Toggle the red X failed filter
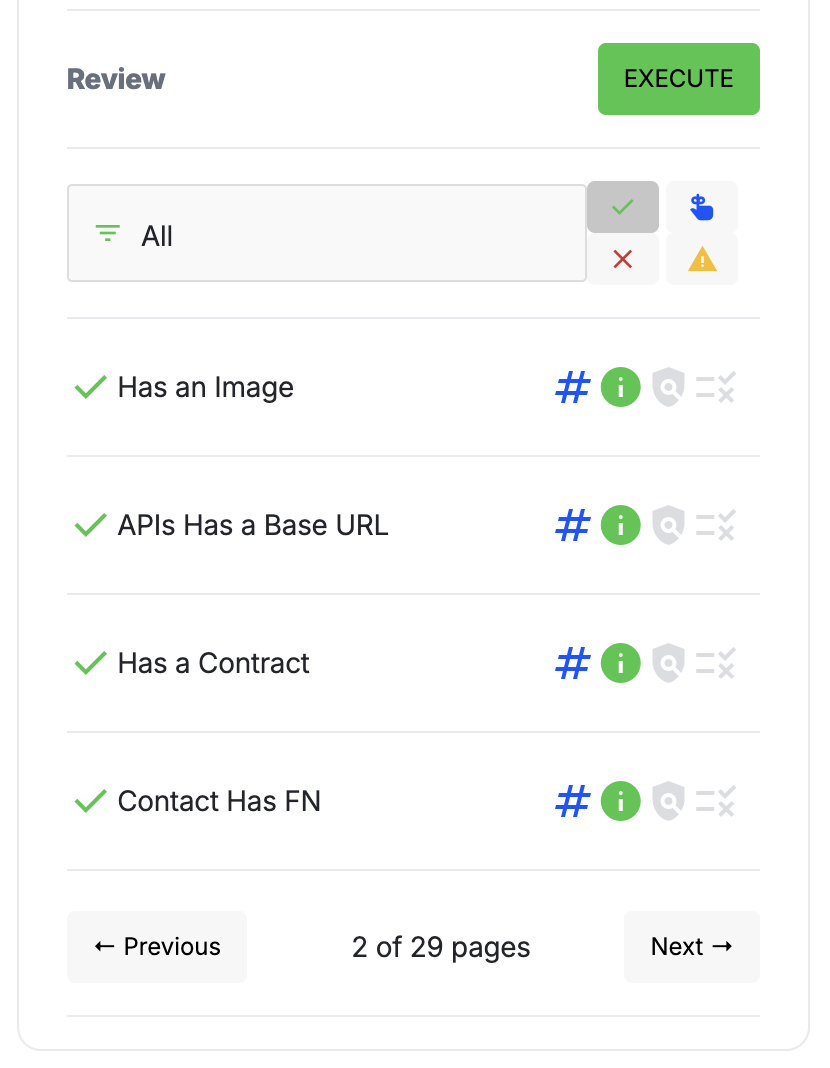Screen dimensions: 830x1068 tap(623, 260)
